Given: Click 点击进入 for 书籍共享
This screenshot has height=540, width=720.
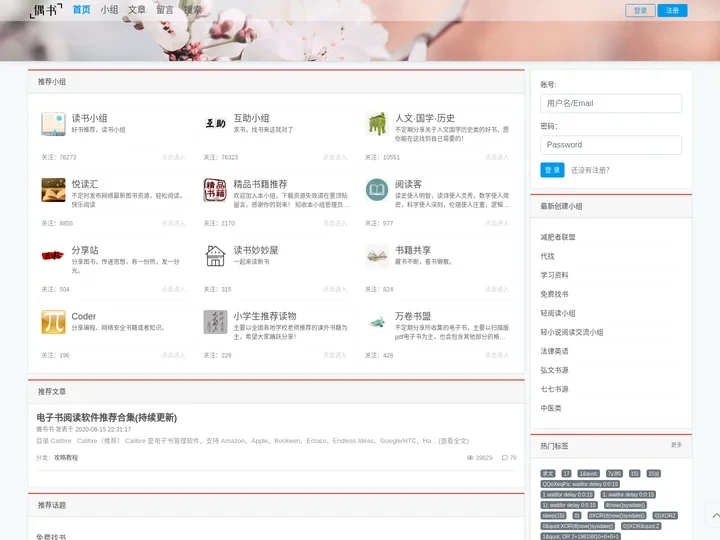Looking at the screenshot, I should pyautogui.click(x=497, y=289).
